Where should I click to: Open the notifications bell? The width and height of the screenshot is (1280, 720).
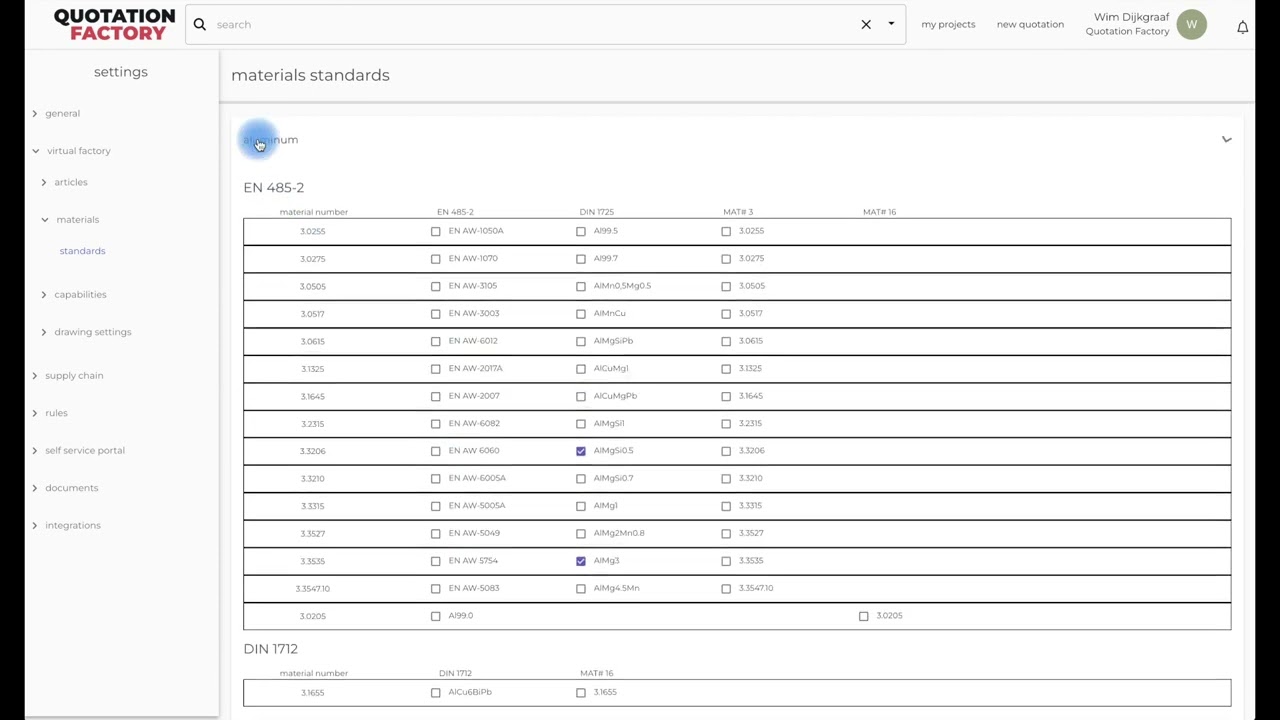point(1242,27)
